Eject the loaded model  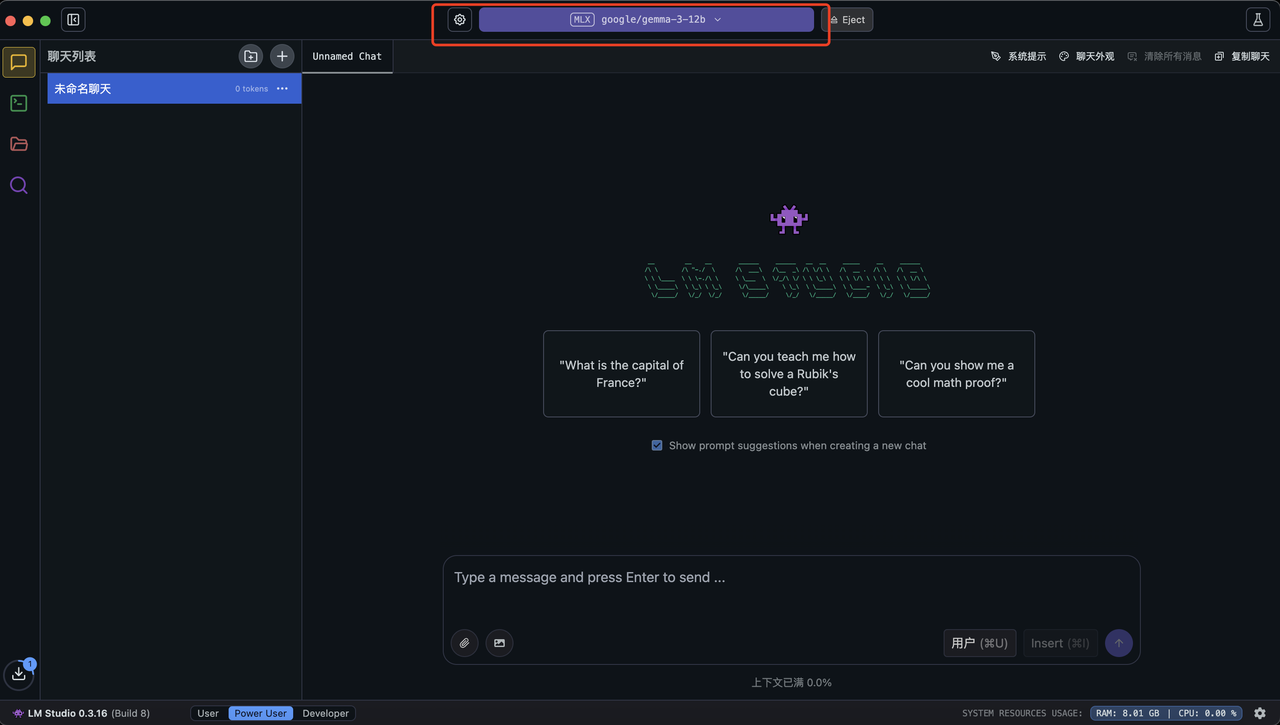pyautogui.click(x=847, y=19)
